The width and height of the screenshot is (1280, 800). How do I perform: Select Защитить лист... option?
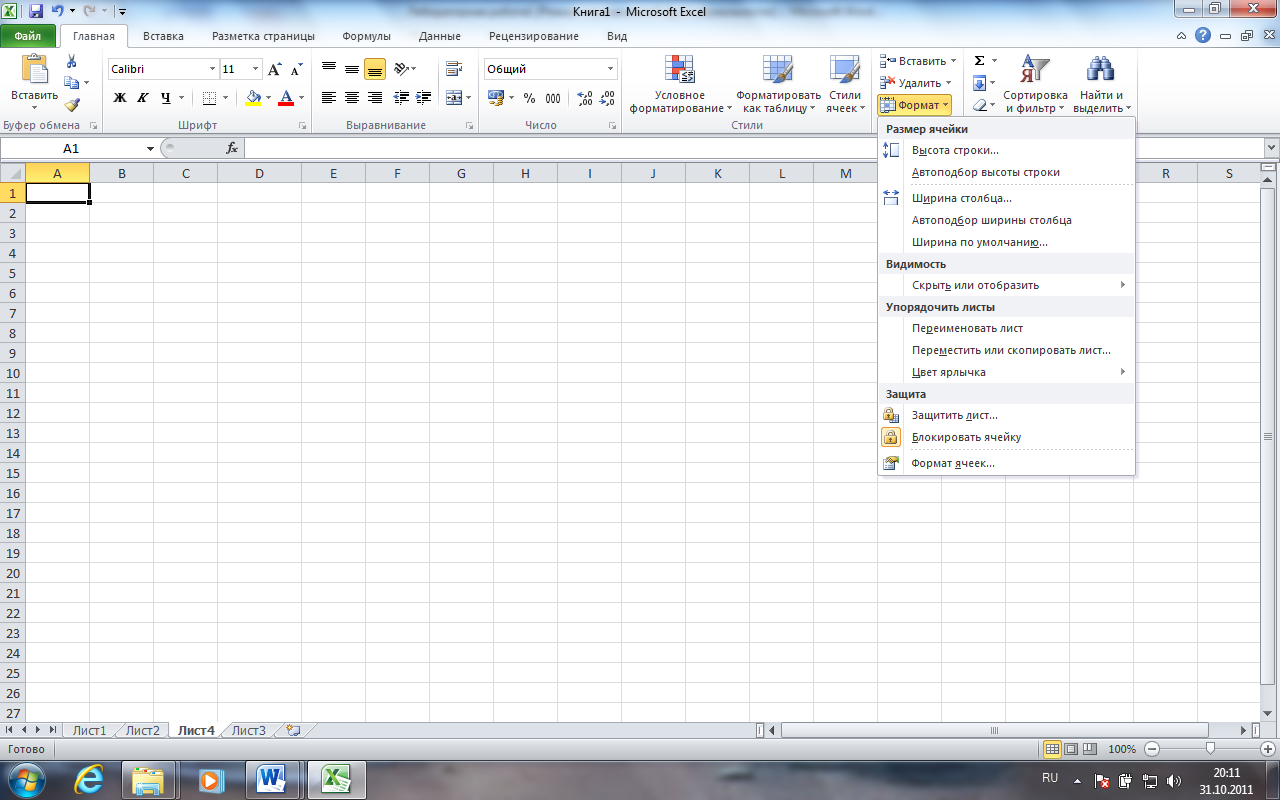(1006, 415)
